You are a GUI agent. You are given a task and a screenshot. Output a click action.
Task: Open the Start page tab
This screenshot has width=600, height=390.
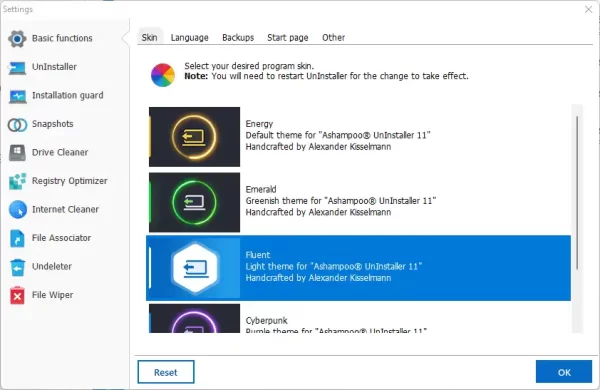coord(288,38)
